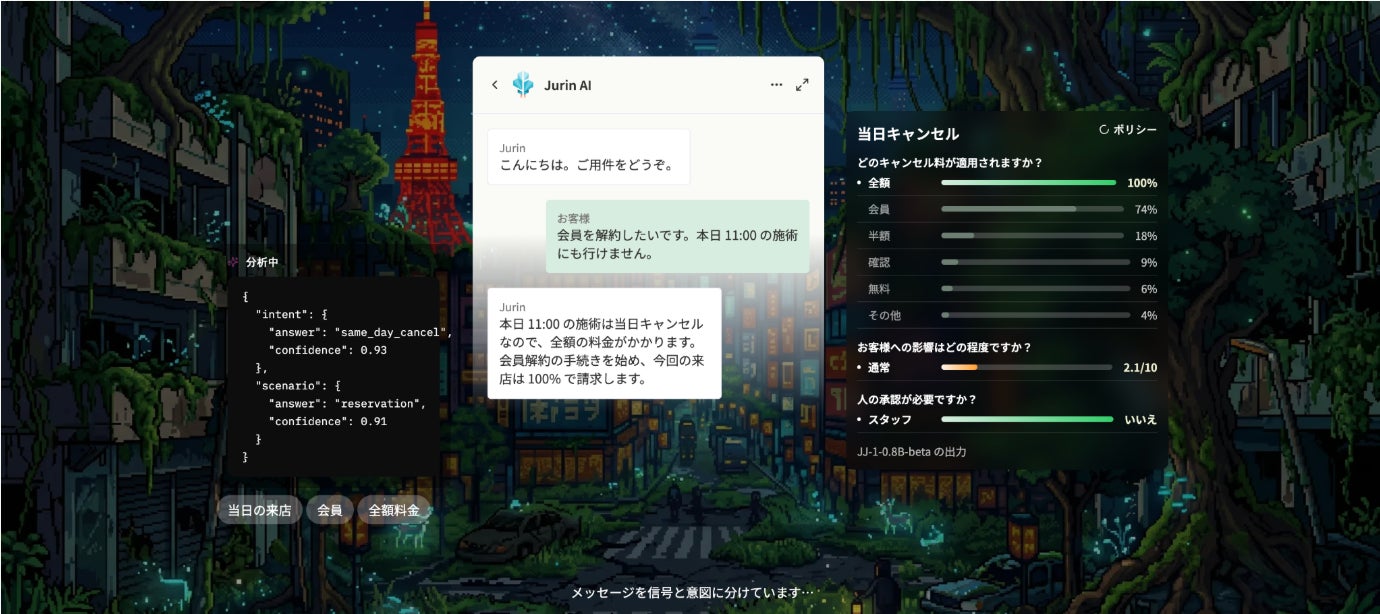Click the スタッフ approval bar
1380x614 pixels.
[x=1027, y=419]
